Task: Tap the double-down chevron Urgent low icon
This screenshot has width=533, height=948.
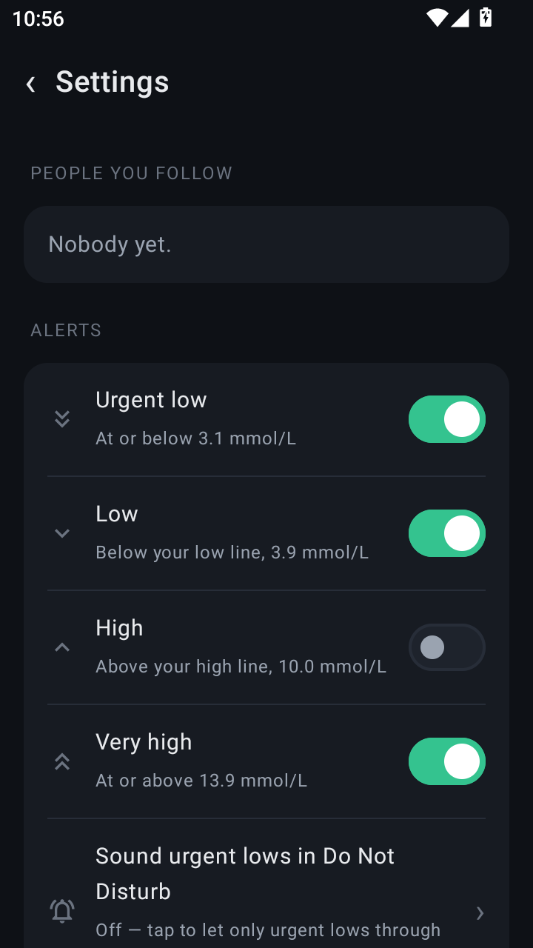Action: (x=62, y=418)
